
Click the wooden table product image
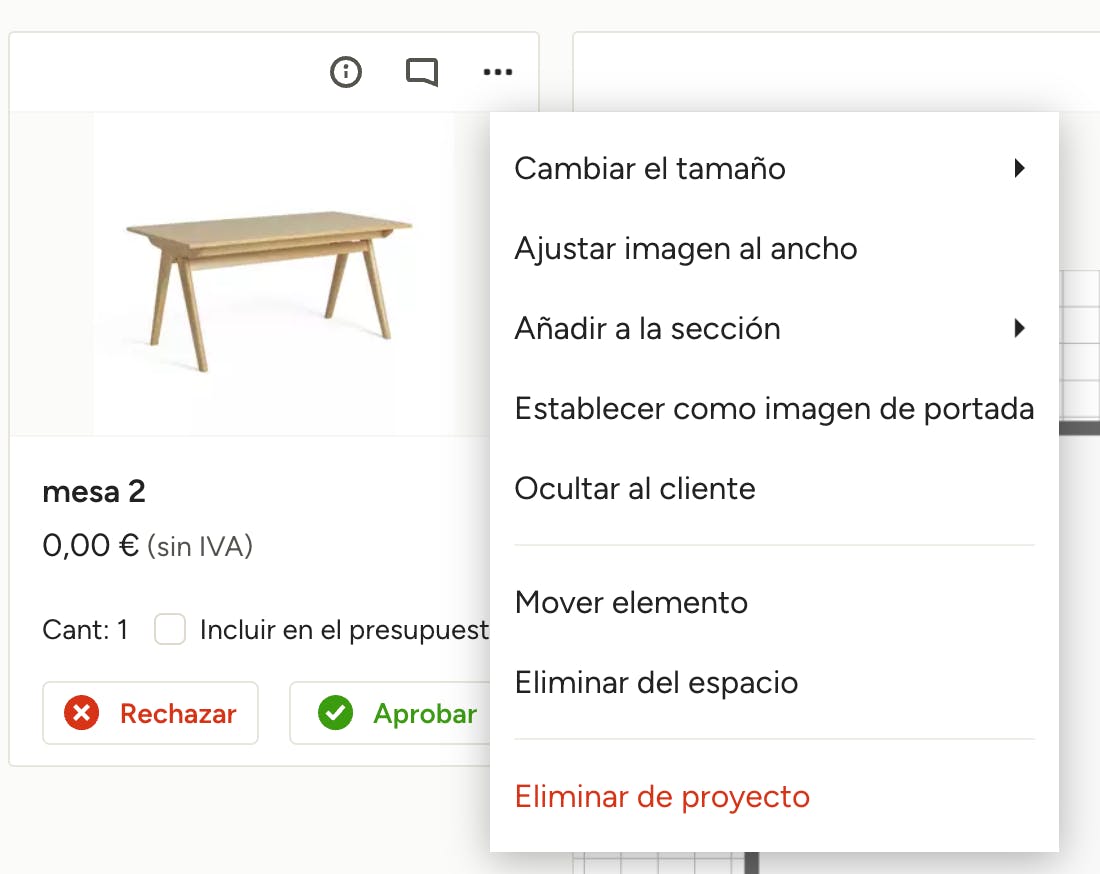point(269,275)
